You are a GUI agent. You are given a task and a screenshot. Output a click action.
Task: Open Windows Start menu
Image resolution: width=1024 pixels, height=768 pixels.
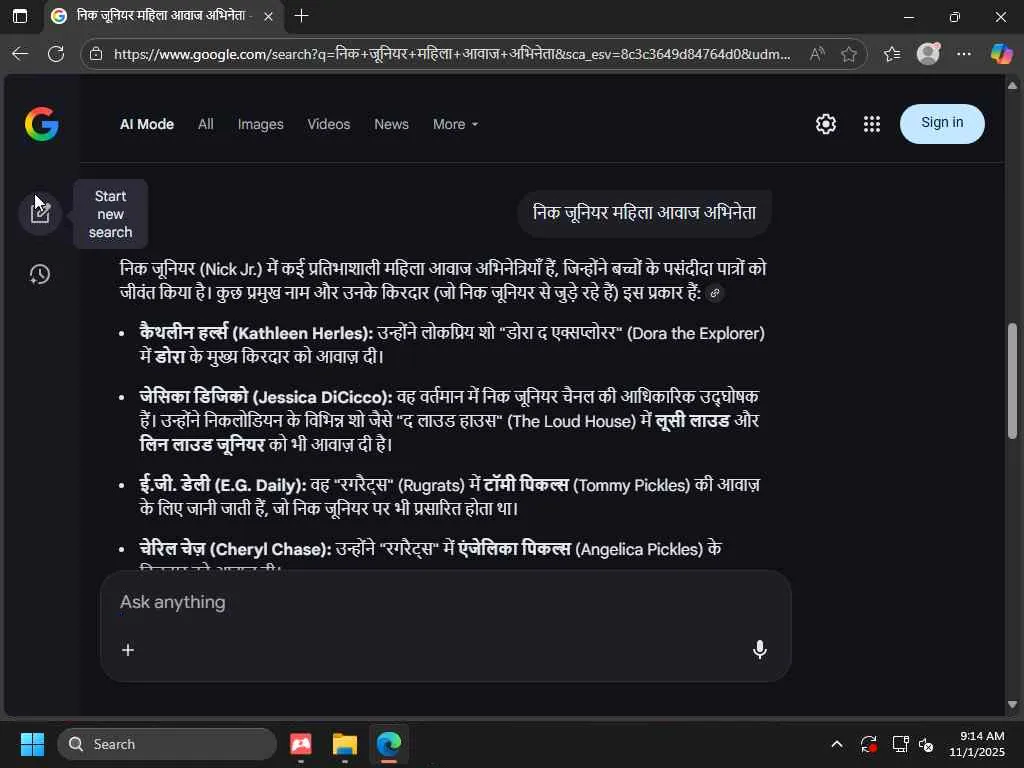pyautogui.click(x=32, y=744)
